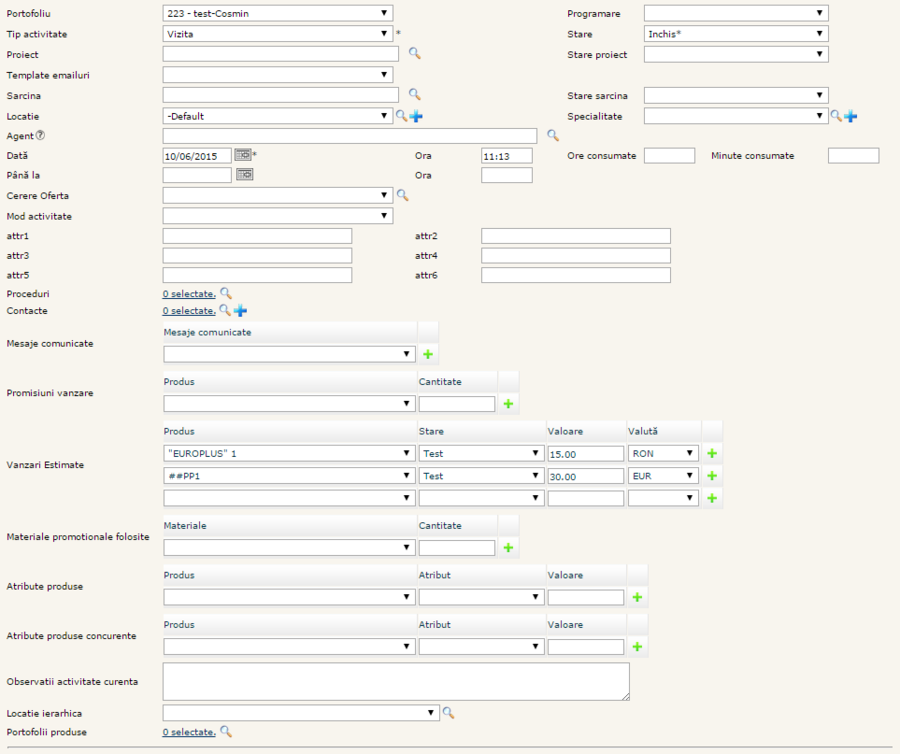Screen dimensions: 900x754
Task: Click the Ore consumate input field
Action: 669,155
